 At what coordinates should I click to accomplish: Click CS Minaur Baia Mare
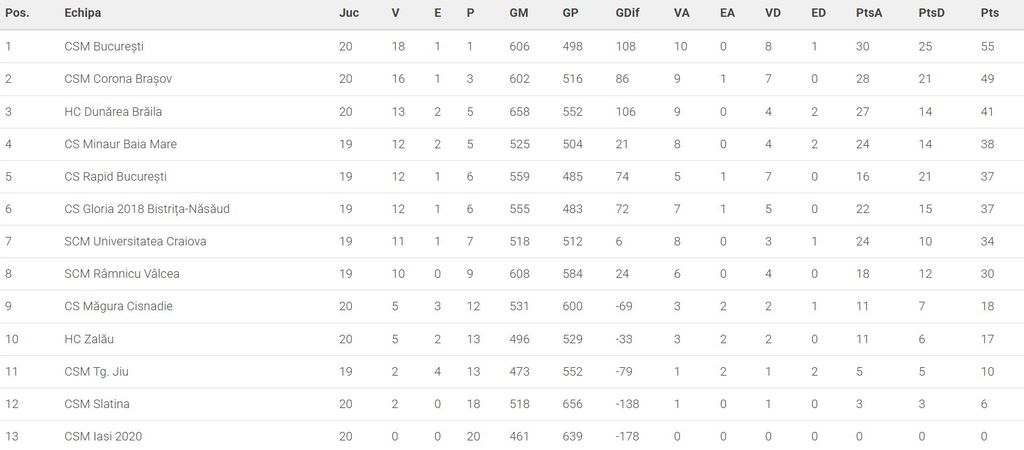120,144
